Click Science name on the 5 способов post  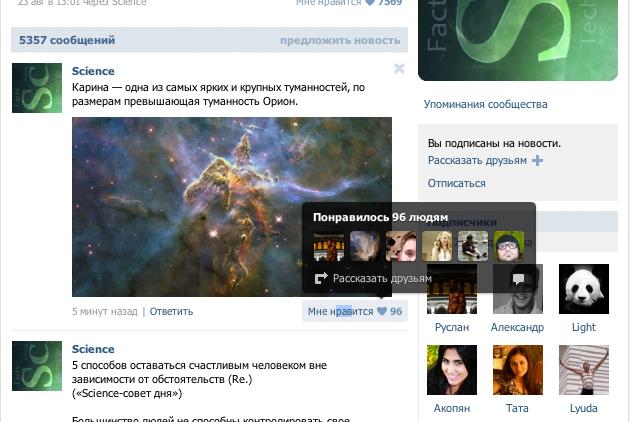pos(93,349)
